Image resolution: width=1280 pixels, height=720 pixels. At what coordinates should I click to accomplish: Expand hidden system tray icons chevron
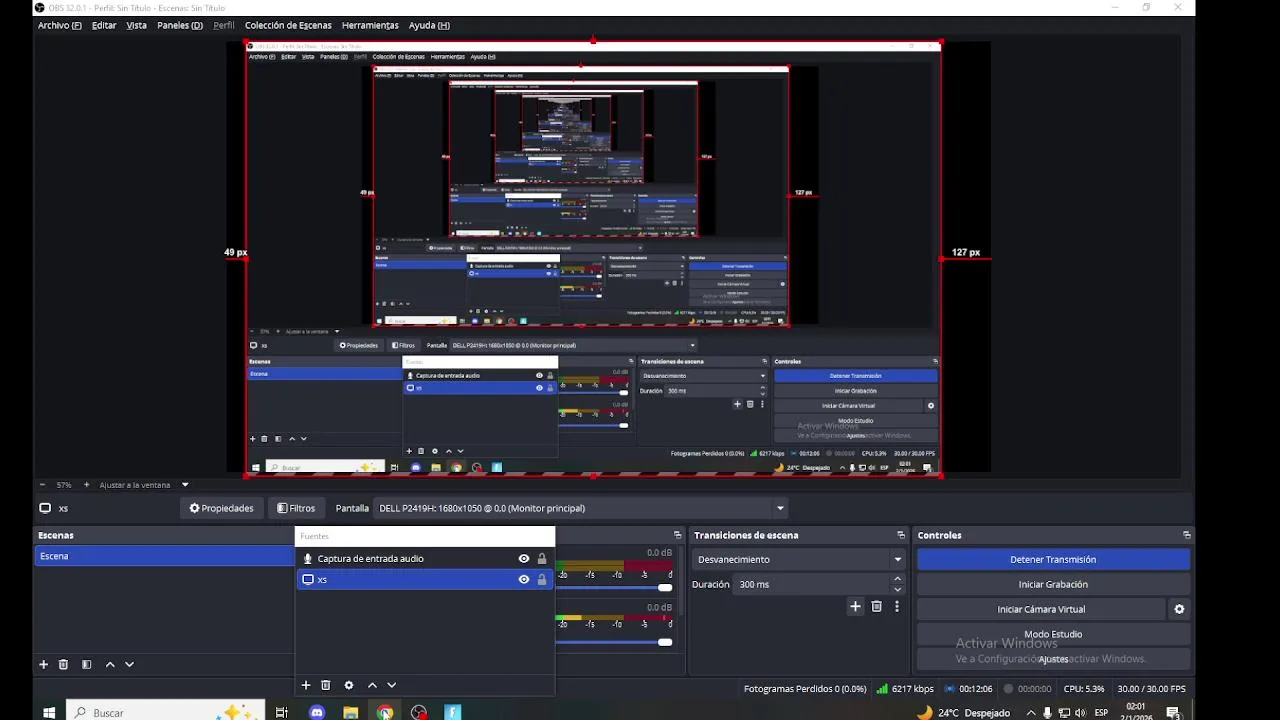click(x=1031, y=713)
